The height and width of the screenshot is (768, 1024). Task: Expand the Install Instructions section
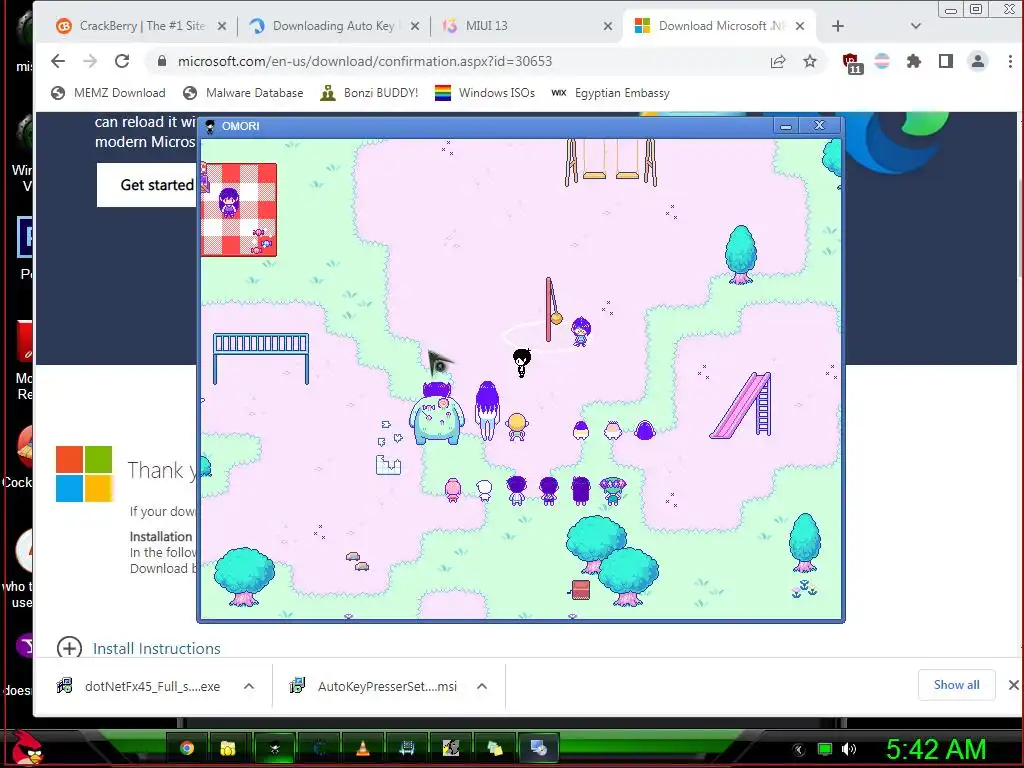[138, 648]
